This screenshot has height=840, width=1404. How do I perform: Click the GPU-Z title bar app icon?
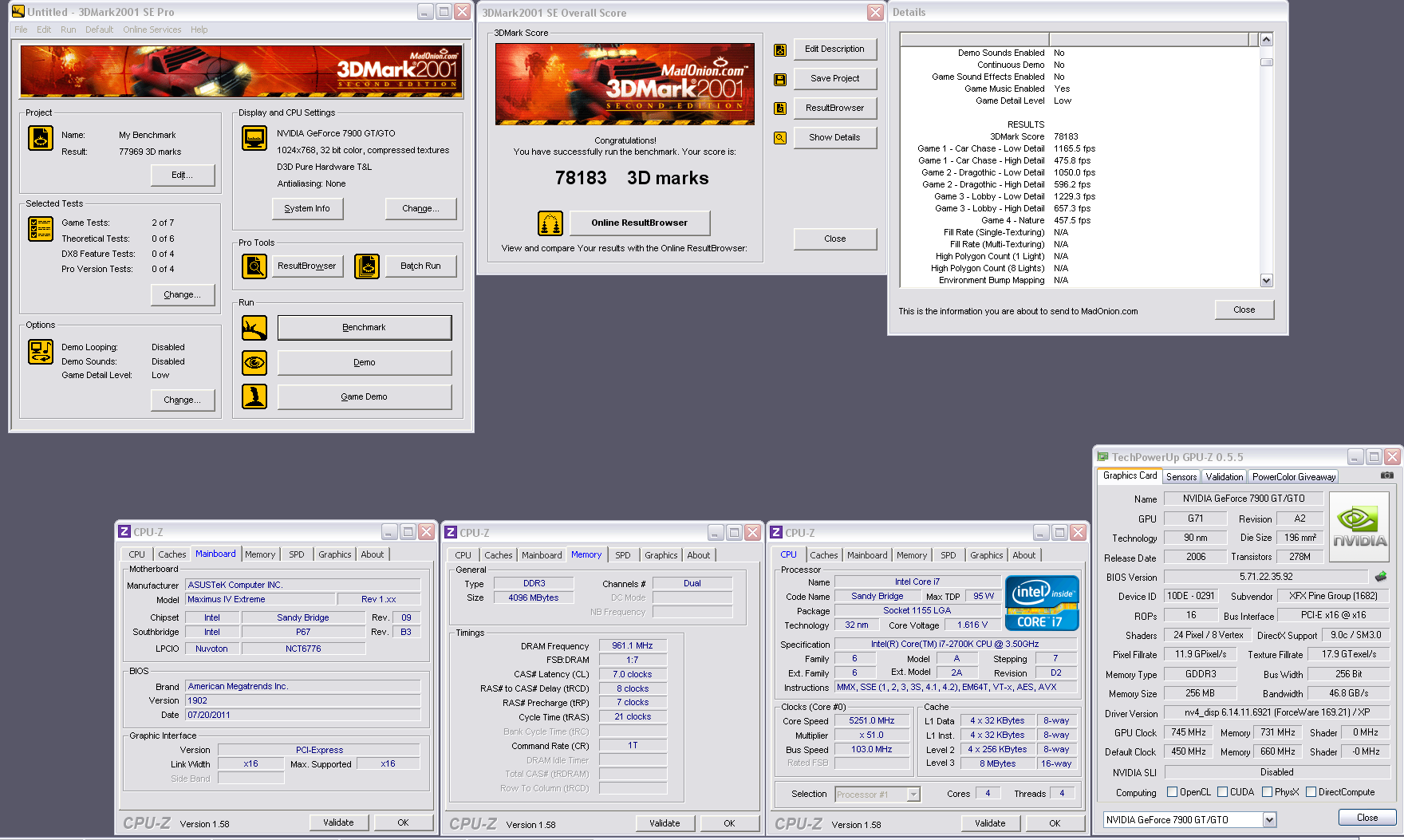(x=1103, y=457)
